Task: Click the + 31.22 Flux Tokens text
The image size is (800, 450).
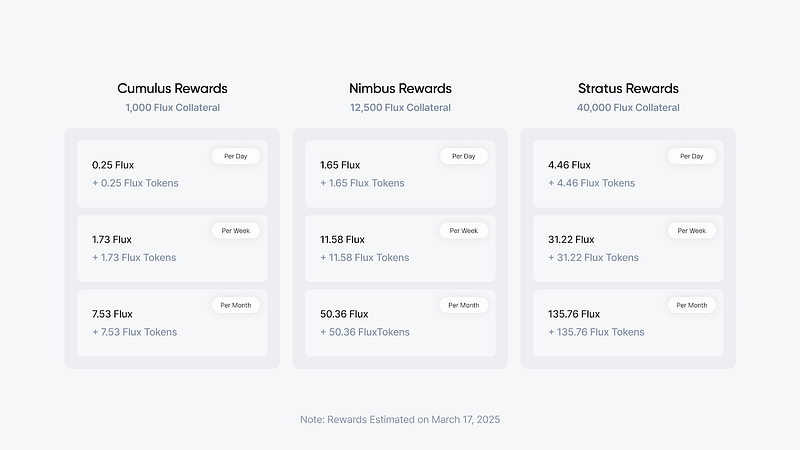Action: [593, 258]
